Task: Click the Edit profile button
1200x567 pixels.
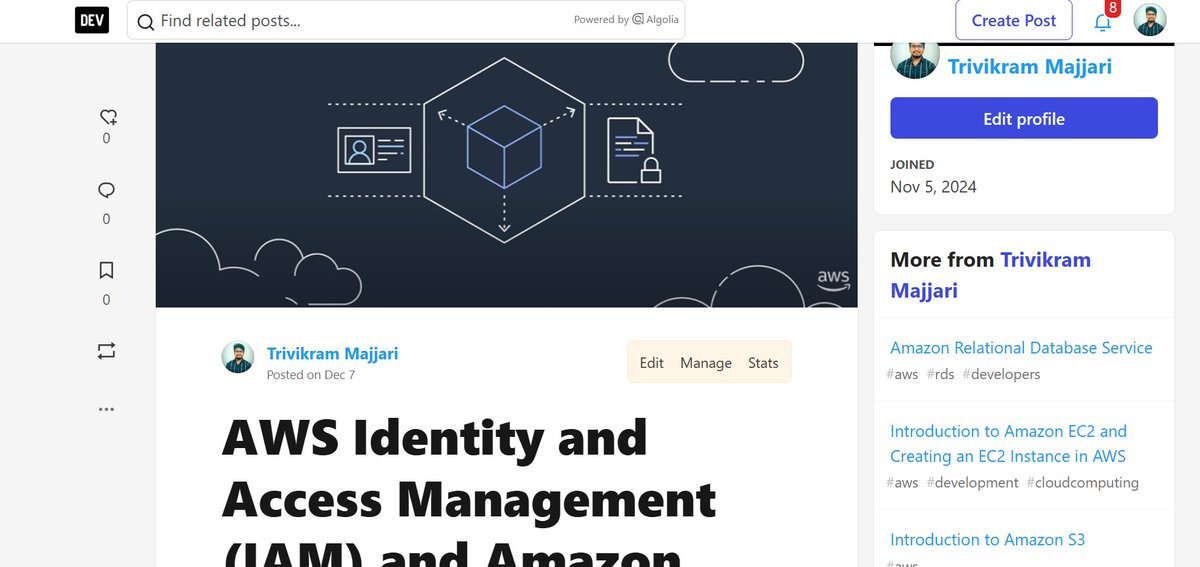Action: pyautogui.click(x=1024, y=118)
